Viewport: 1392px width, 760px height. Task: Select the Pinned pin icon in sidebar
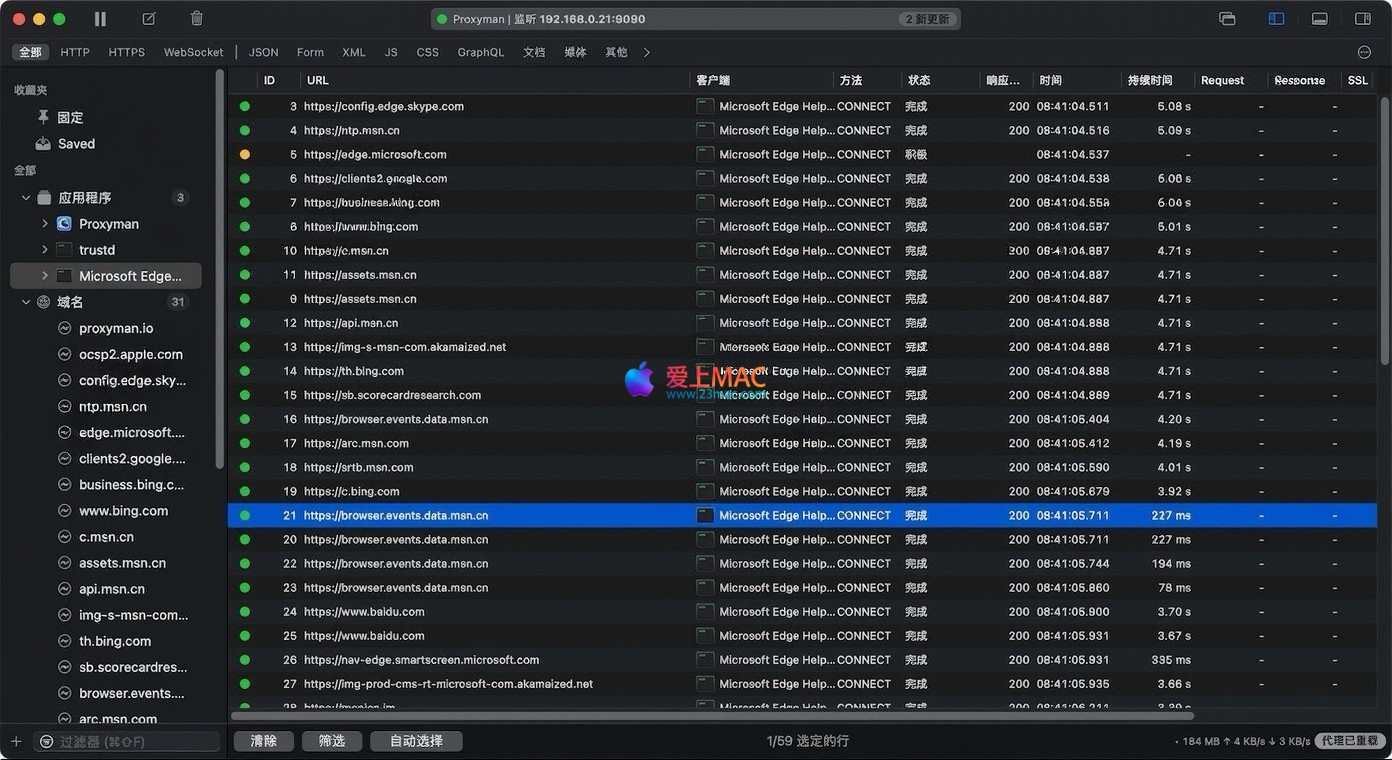(43, 118)
